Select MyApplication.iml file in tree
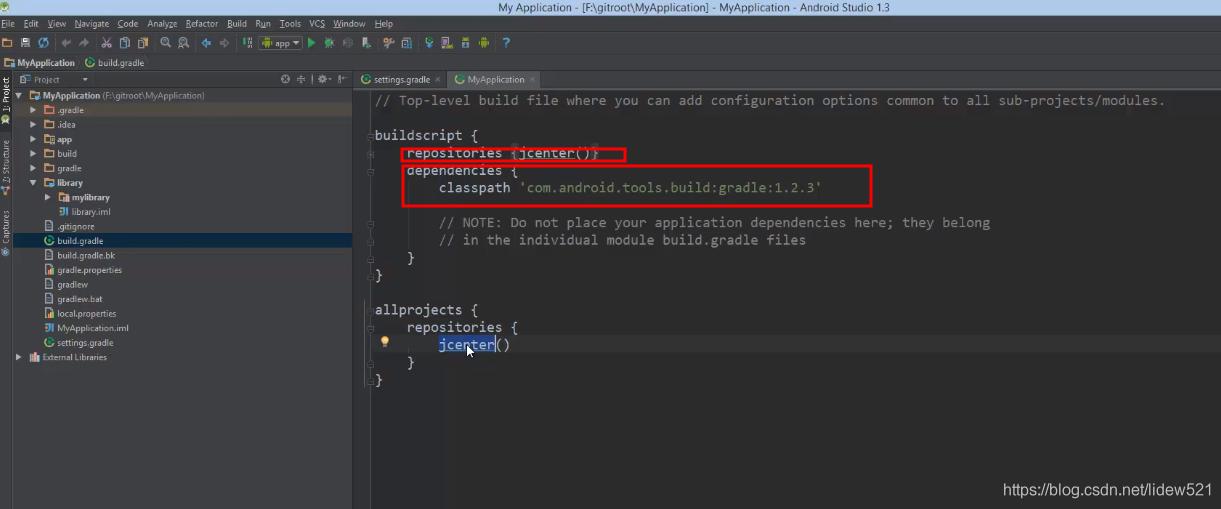This screenshot has height=509, width=1221. tap(86, 328)
